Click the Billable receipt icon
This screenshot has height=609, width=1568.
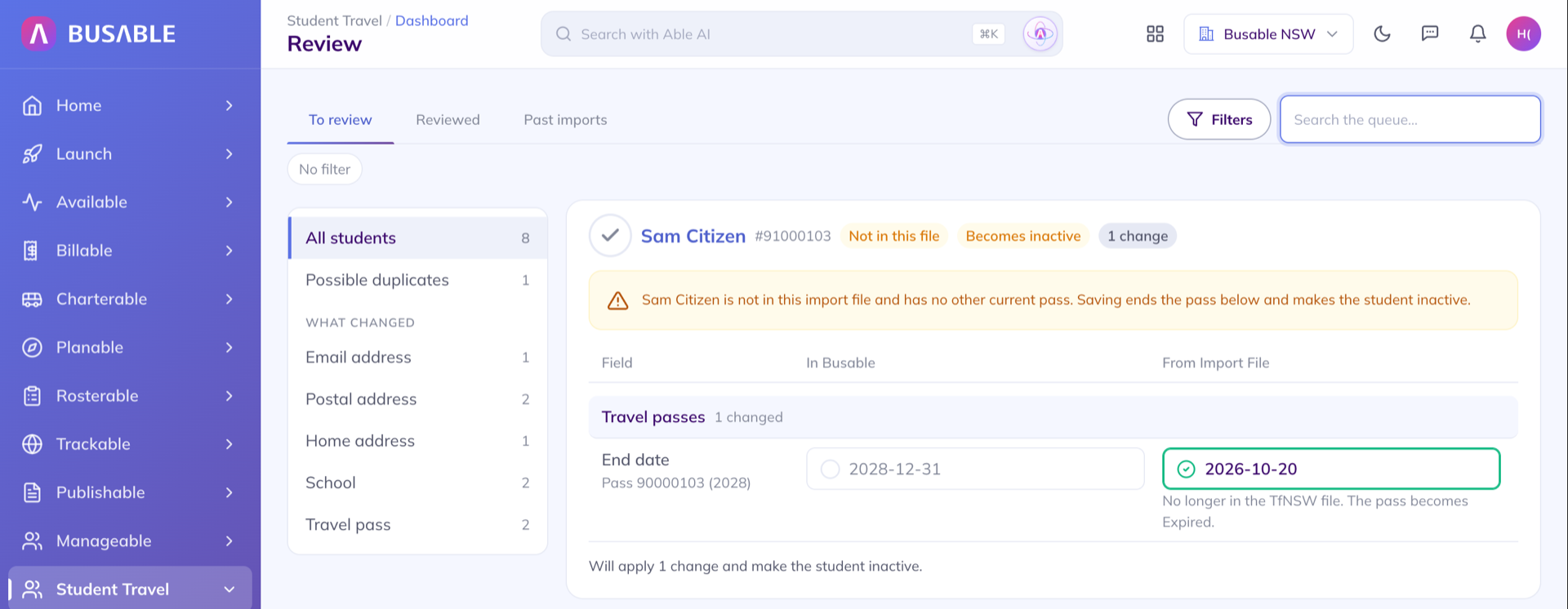pos(32,251)
